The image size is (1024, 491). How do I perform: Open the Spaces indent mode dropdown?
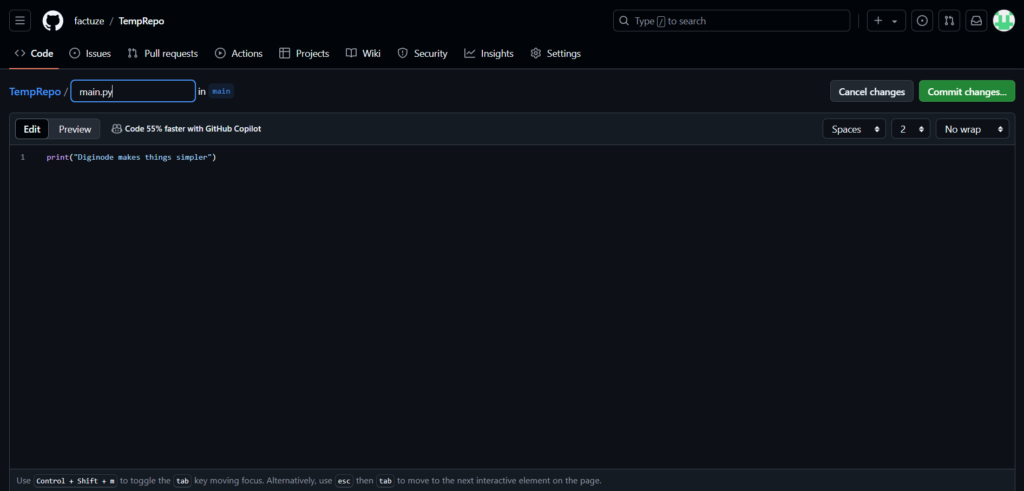[x=853, y=129]
